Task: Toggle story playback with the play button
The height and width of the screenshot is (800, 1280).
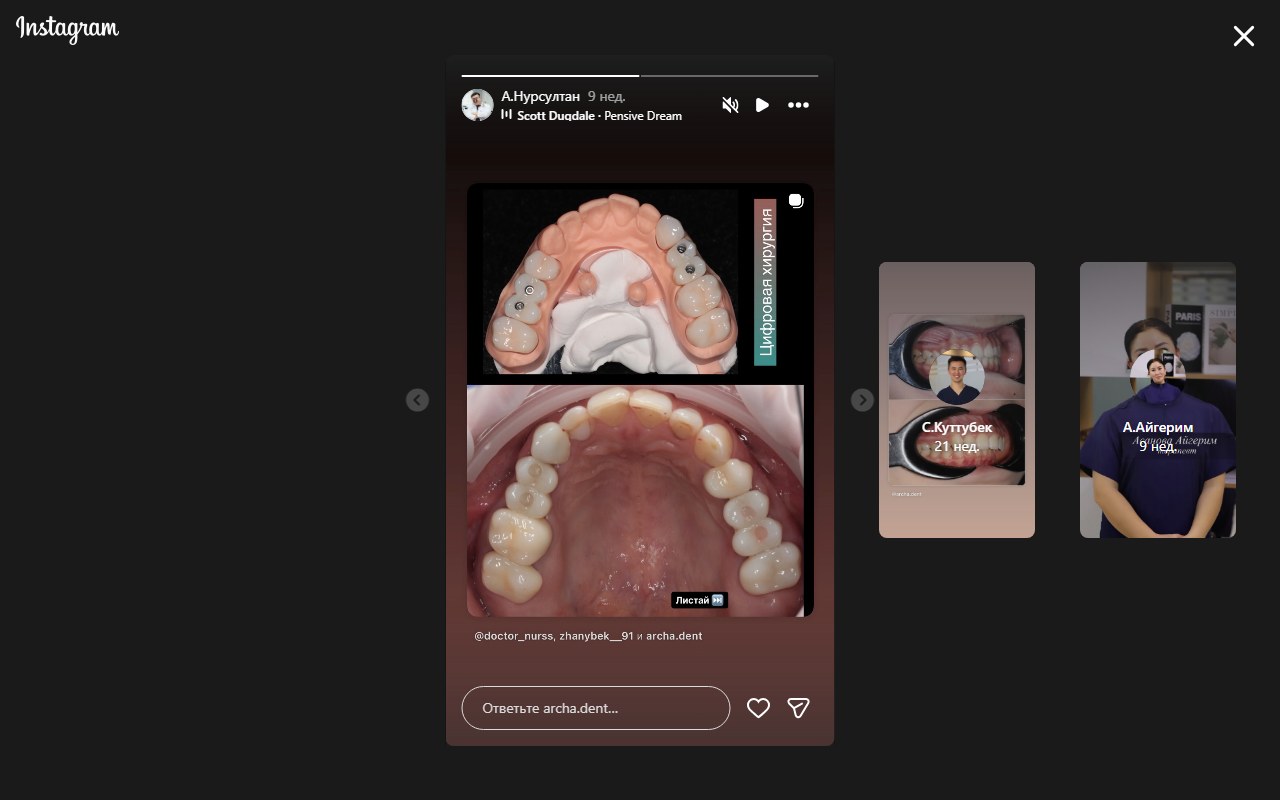Action: coord(762,105)
